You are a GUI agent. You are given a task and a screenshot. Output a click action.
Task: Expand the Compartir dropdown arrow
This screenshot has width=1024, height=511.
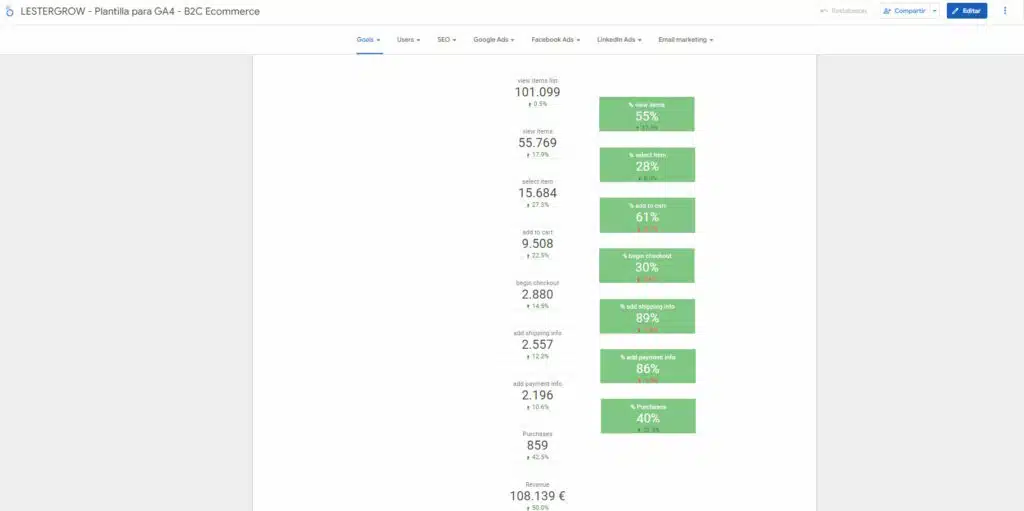[935, 11]
